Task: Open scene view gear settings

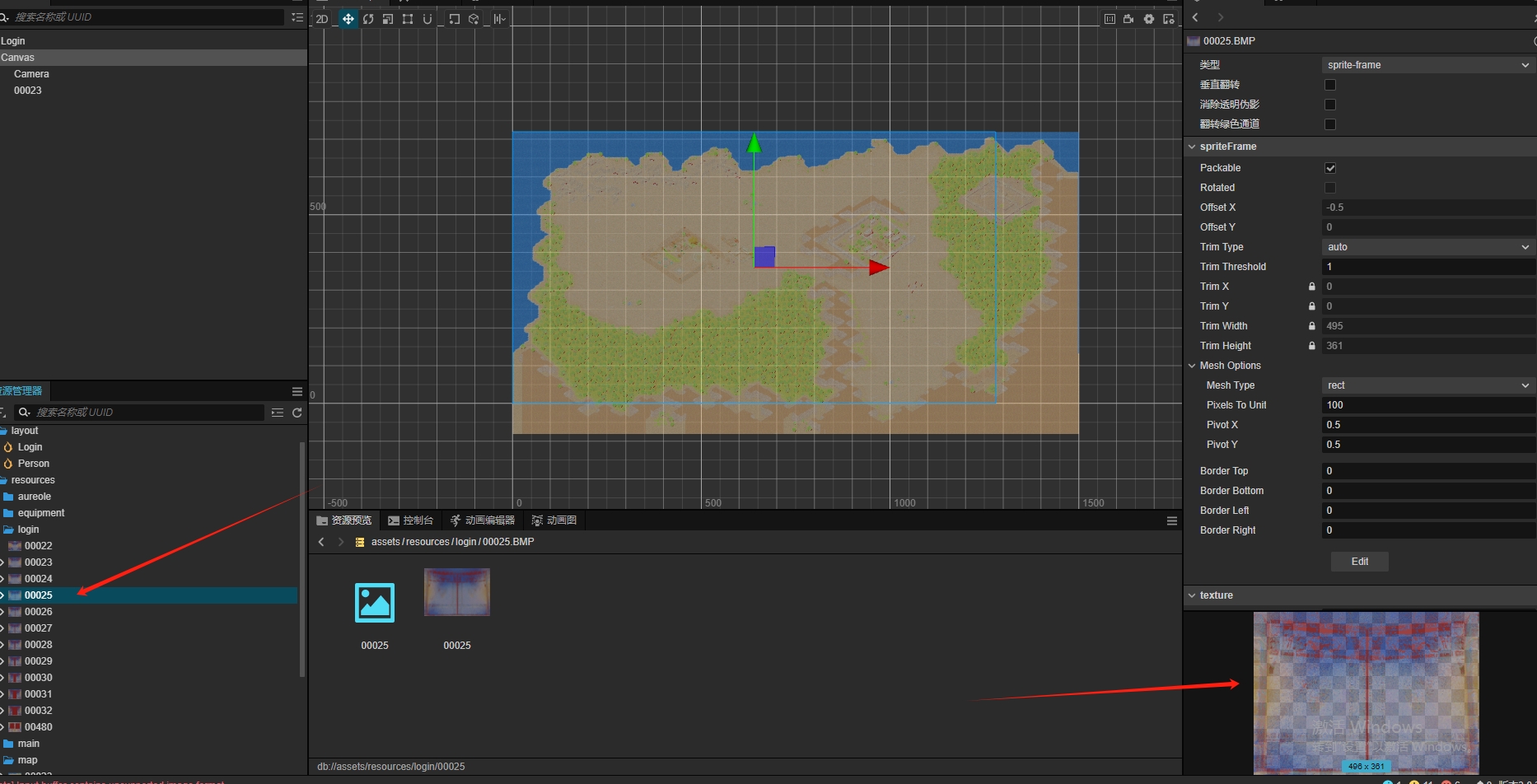Action: (1149, 19)
